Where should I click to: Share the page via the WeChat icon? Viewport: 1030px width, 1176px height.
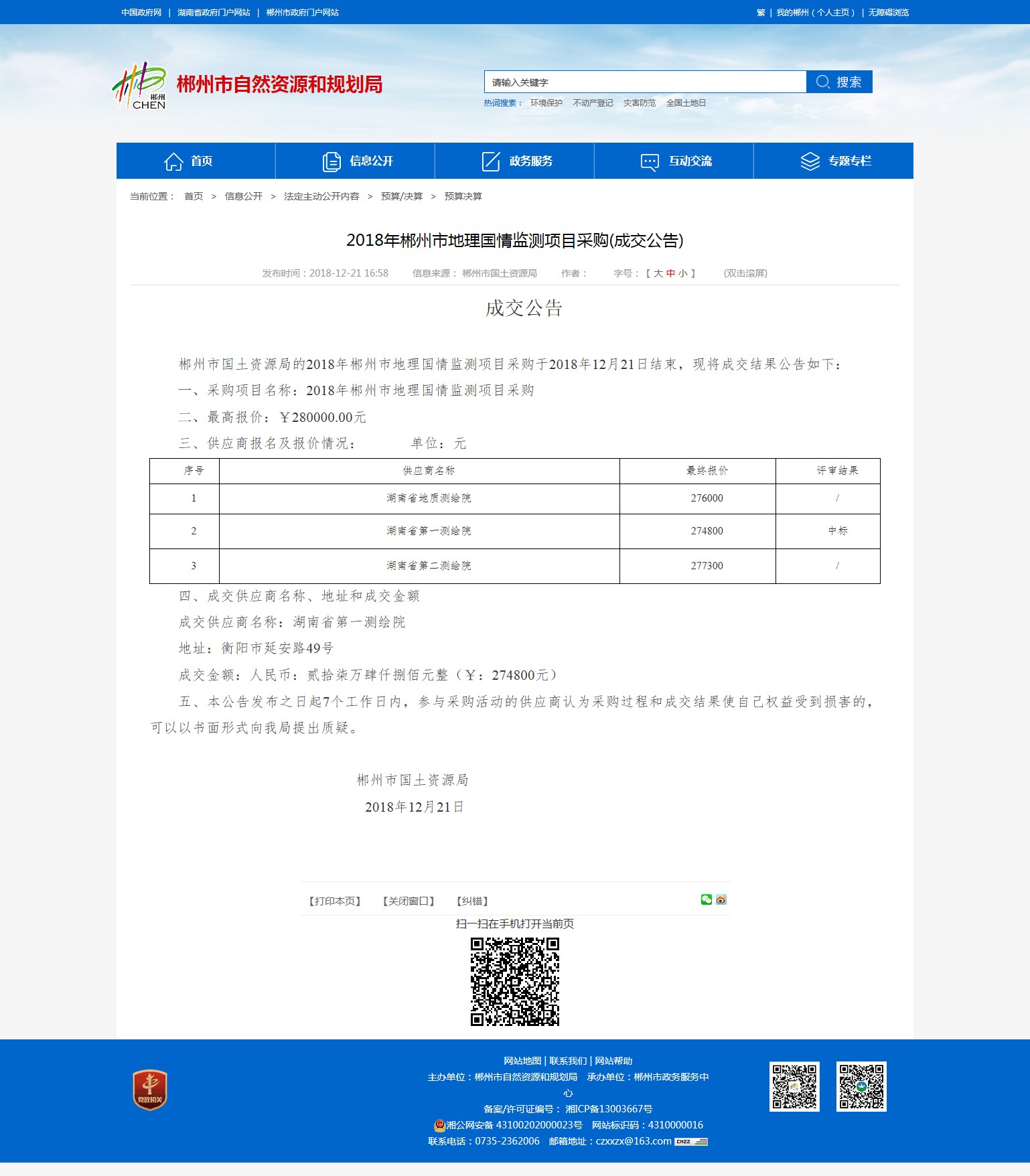click(x=707, y=899)
